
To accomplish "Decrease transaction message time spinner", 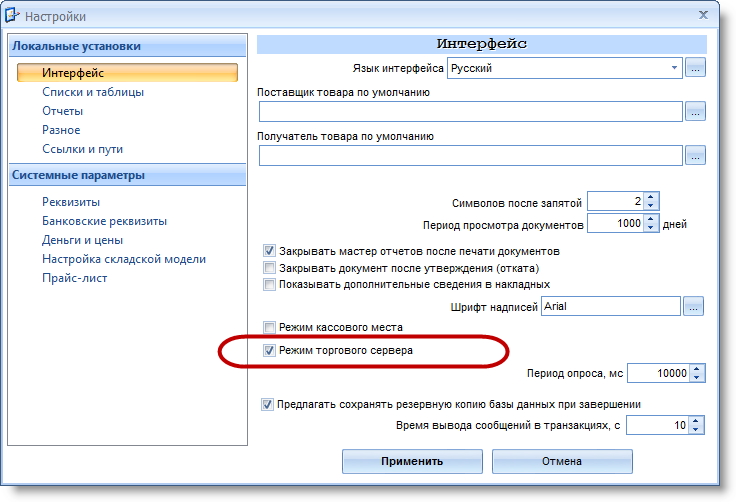I will tap(698, 430).
